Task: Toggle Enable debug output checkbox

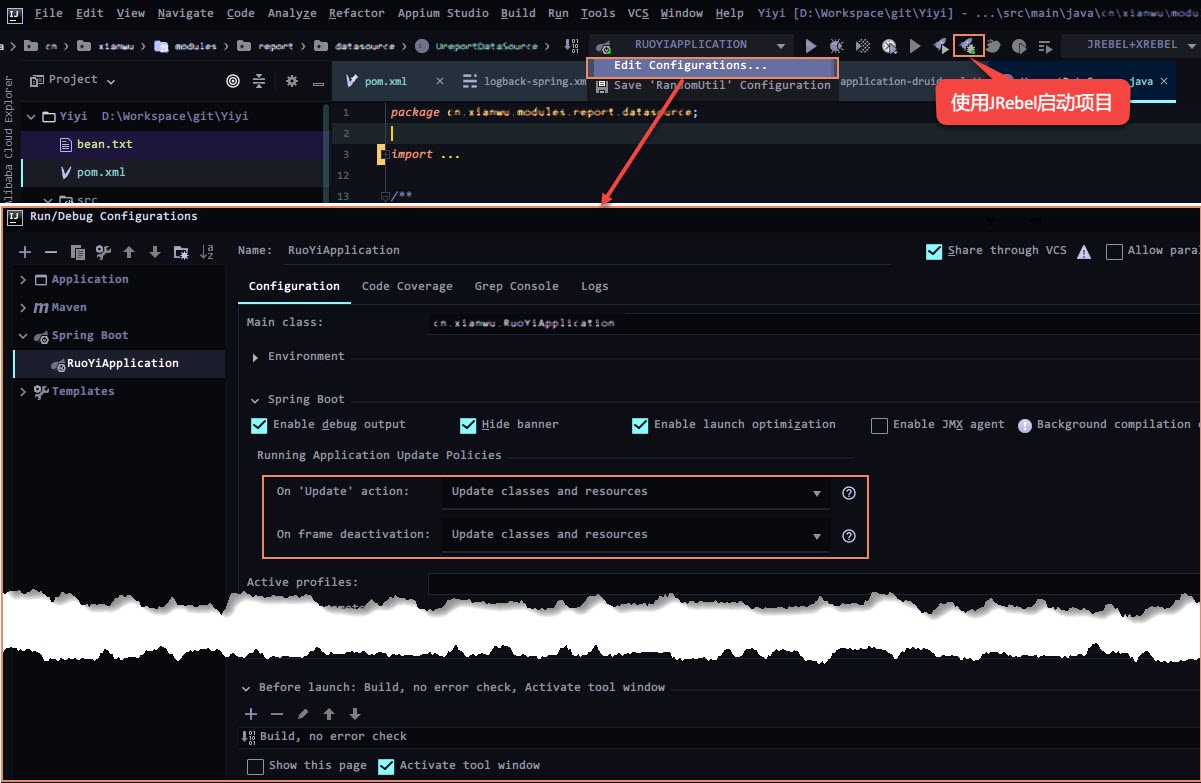Action: (259, 426)
